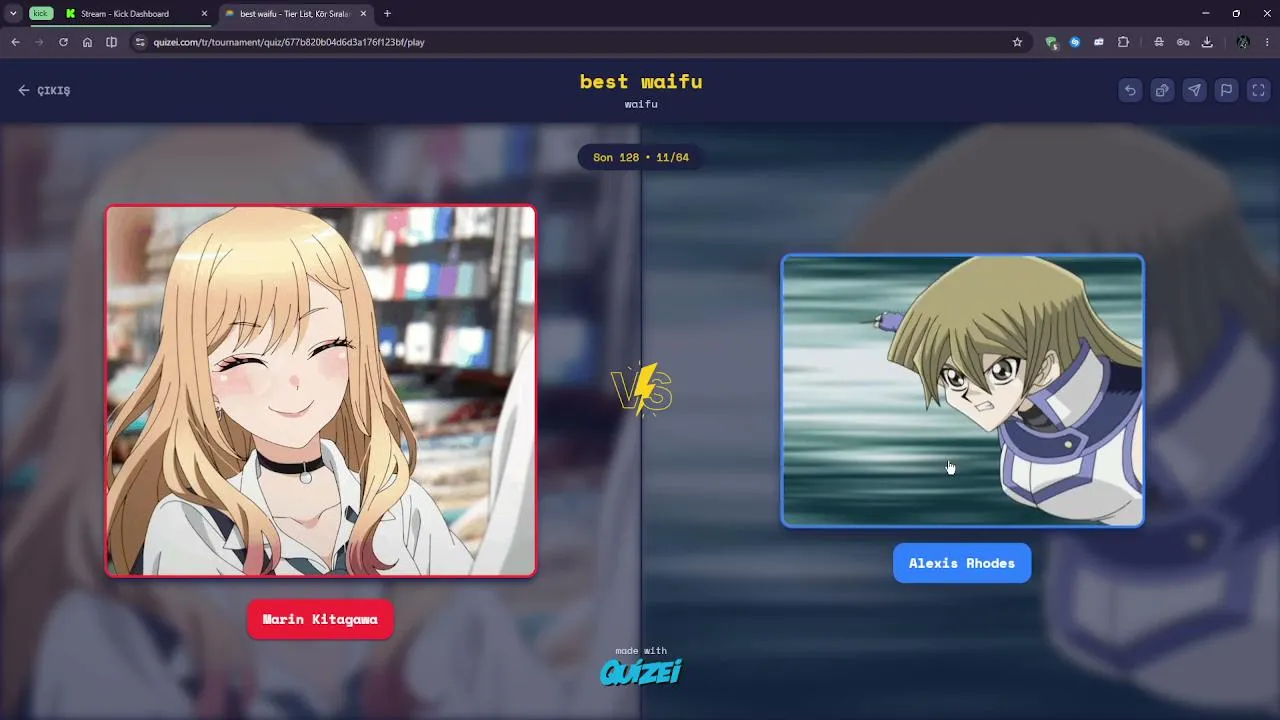Screen dimensions: 1280x720
Task: Click the 'waifu' subtitle text
Action: click(x=641, y=104)
